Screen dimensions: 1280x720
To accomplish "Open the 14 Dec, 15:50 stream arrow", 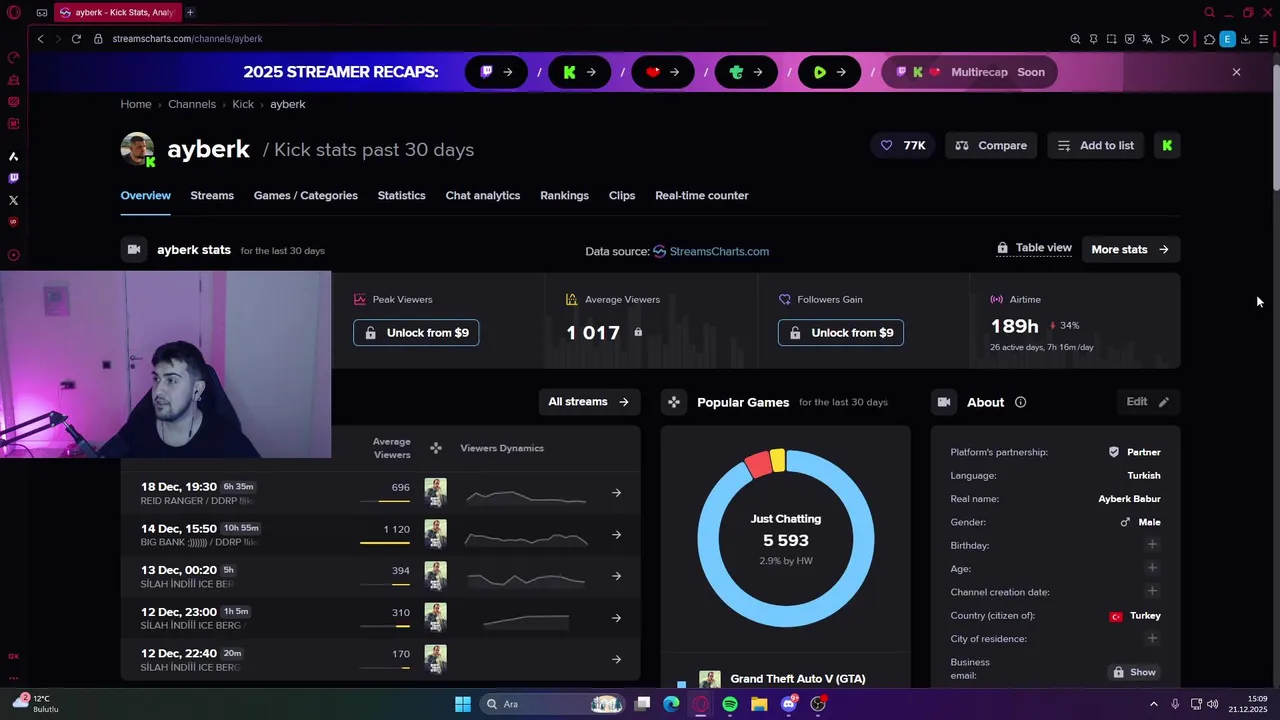I will [617, 534].
